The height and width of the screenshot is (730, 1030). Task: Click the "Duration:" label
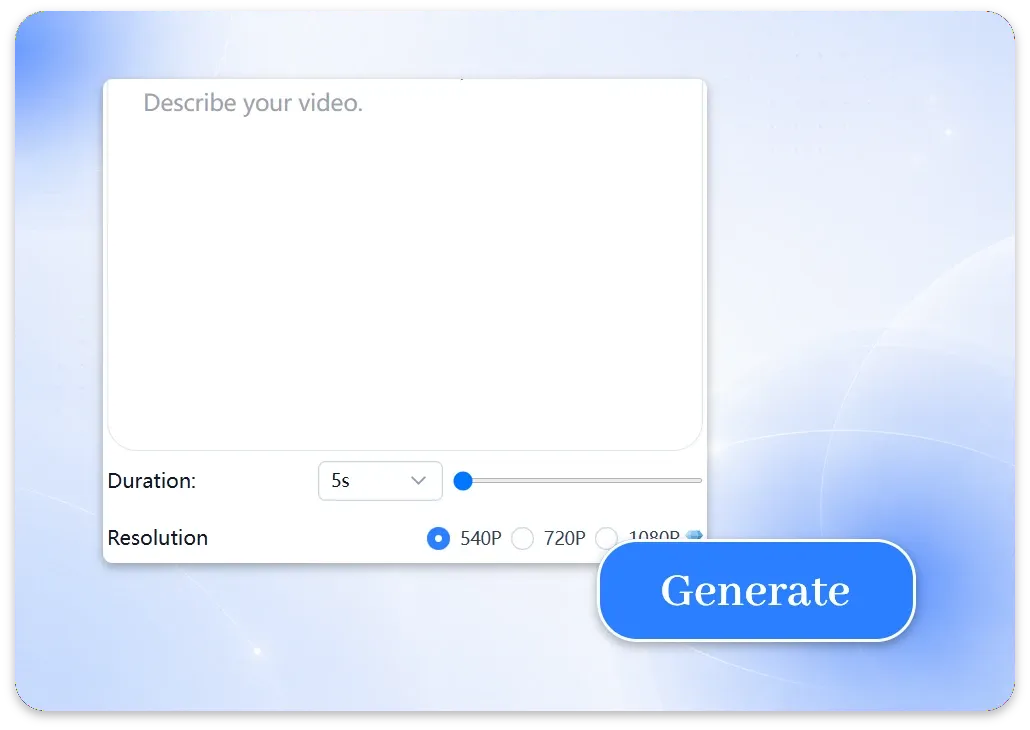[x=152, y=481]
